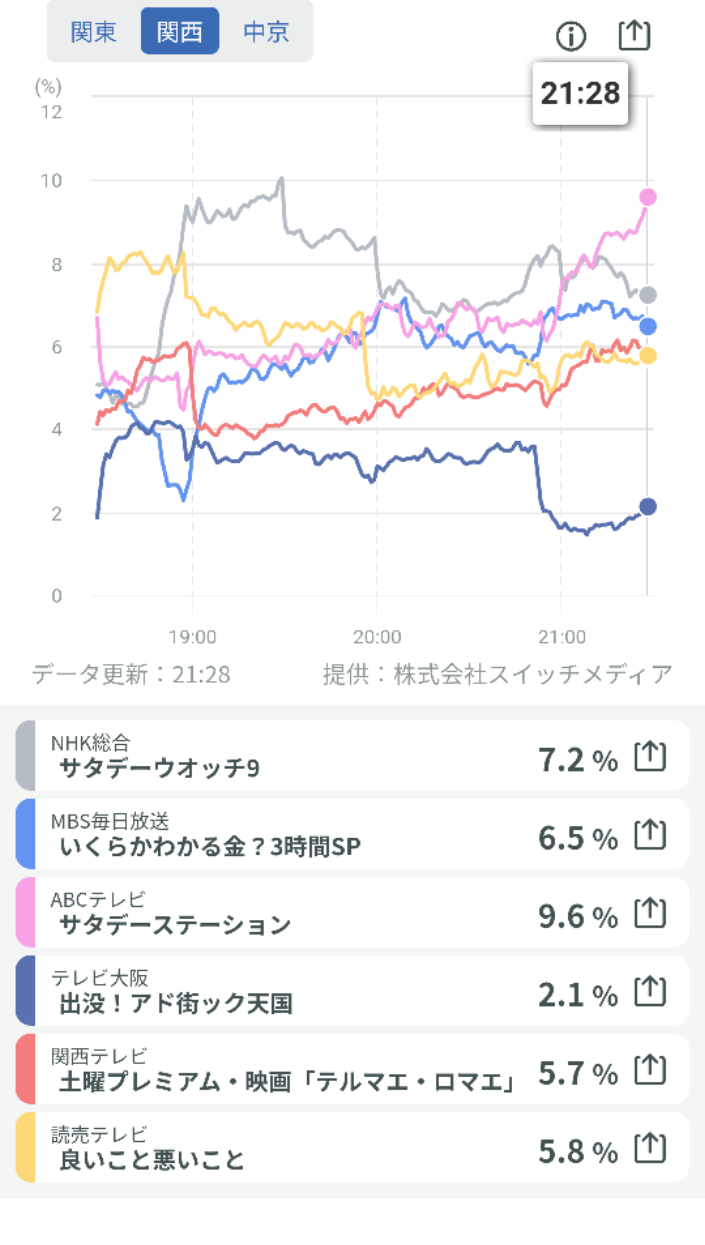The image size is (705, 1245).
Task: Select the 関西 region tab
Action: (180, 31)
